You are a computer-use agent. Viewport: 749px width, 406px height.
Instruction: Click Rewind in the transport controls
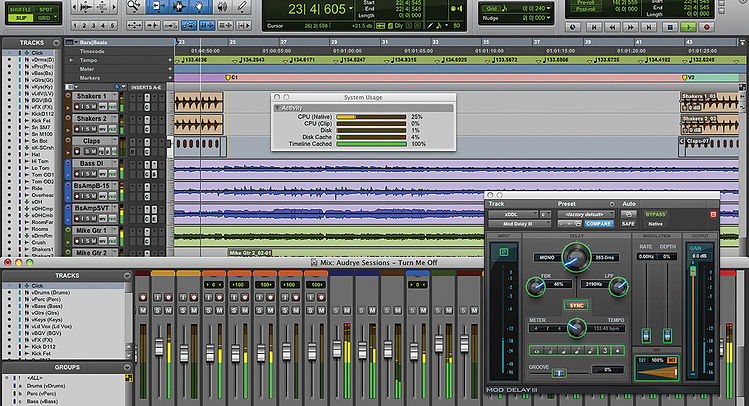(x=612, y=27)
